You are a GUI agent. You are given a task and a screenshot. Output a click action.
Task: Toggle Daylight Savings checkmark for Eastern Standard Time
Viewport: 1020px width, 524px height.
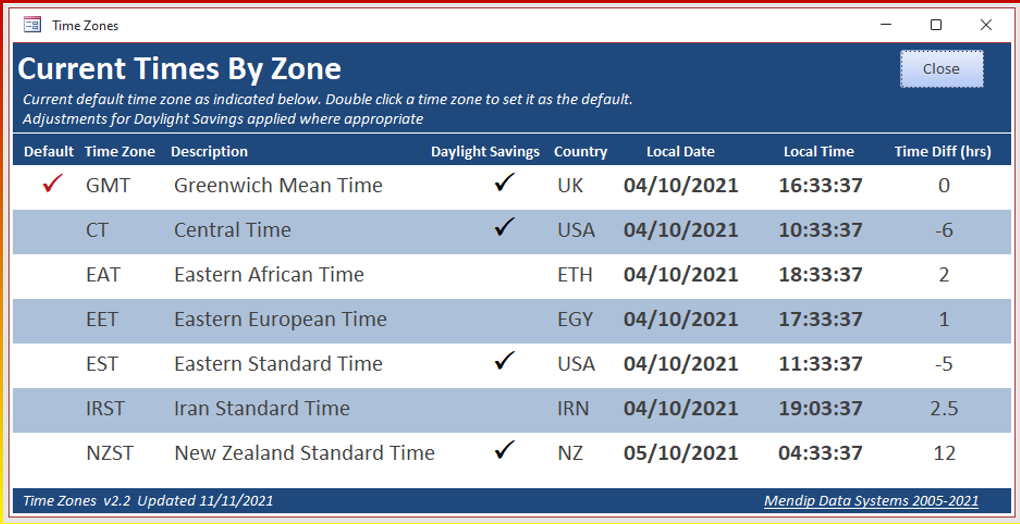pos(505,361)
